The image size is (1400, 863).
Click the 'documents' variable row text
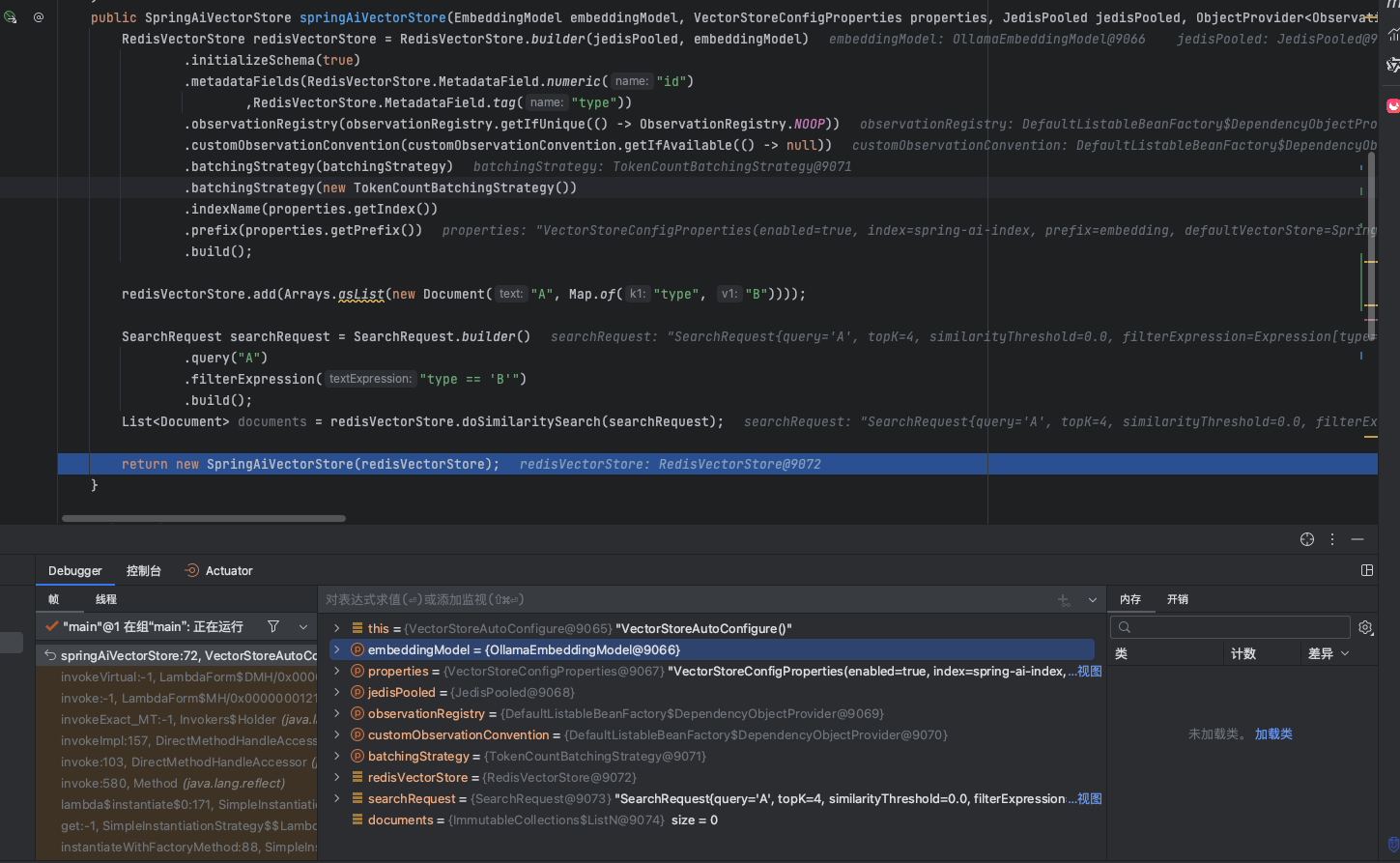[543, 820]
